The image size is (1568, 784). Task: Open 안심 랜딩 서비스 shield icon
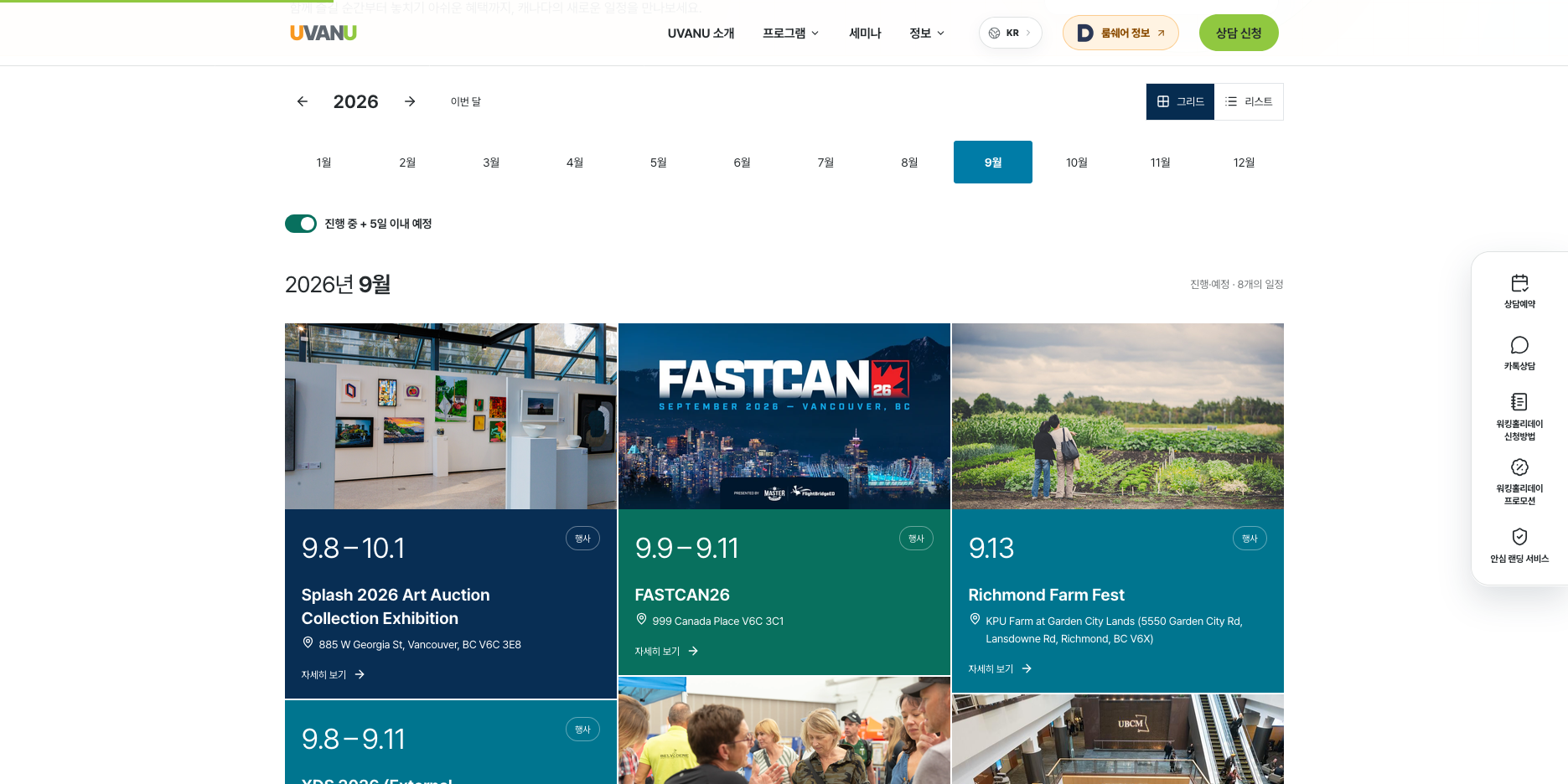[x=1519, y=536]
